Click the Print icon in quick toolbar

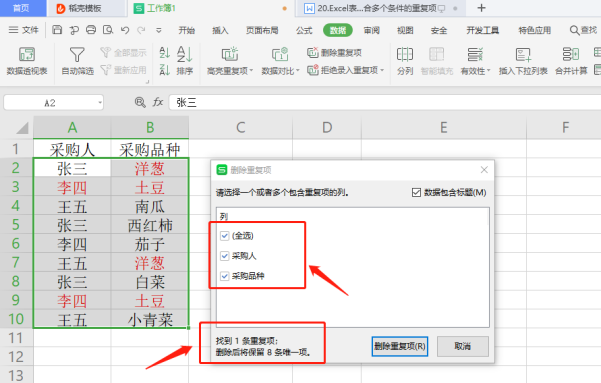pyautogui.click(x=91, y=30)
